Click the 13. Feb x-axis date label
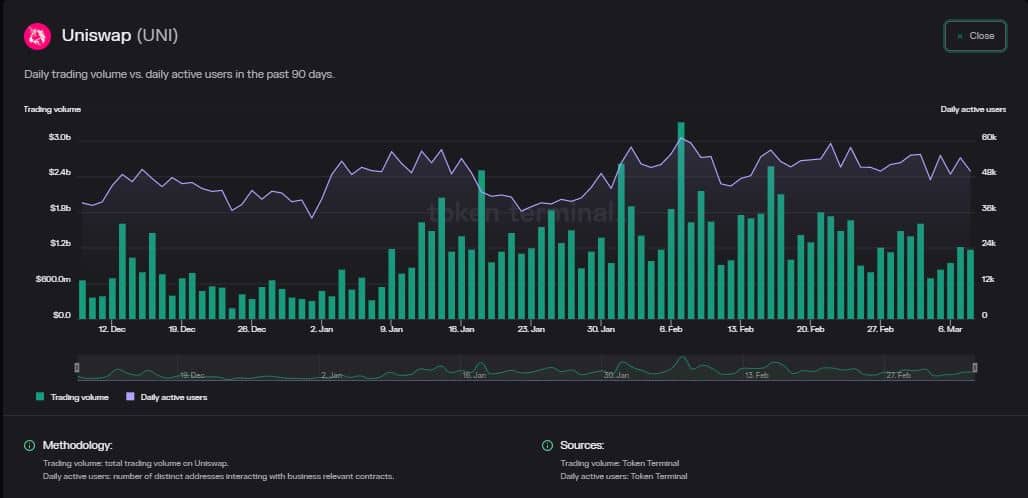The image size is (1028, 498). pos(741,330)
